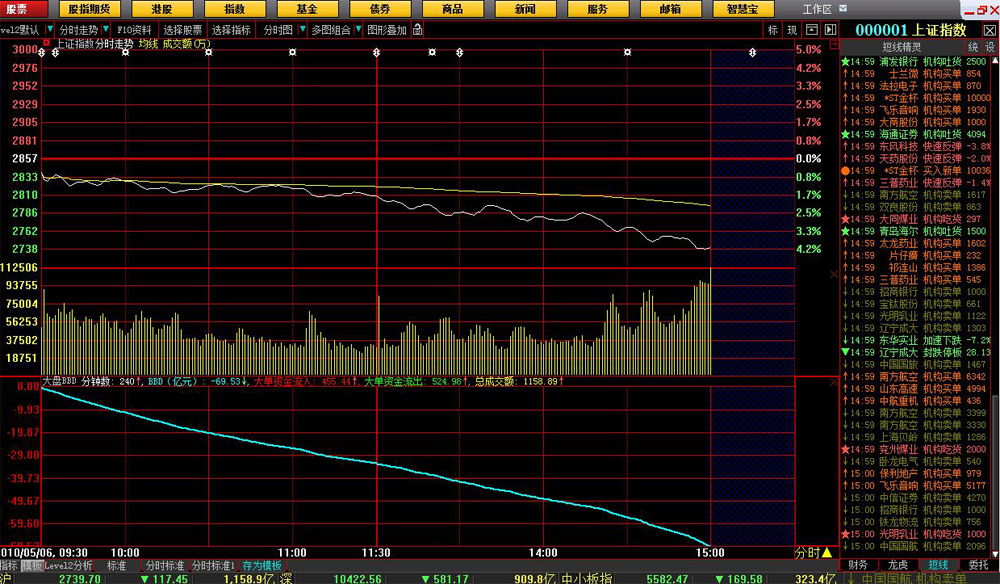Toggle the red marker left of 上证指数分时走势

pyautogui.click(x=46, y=44)
